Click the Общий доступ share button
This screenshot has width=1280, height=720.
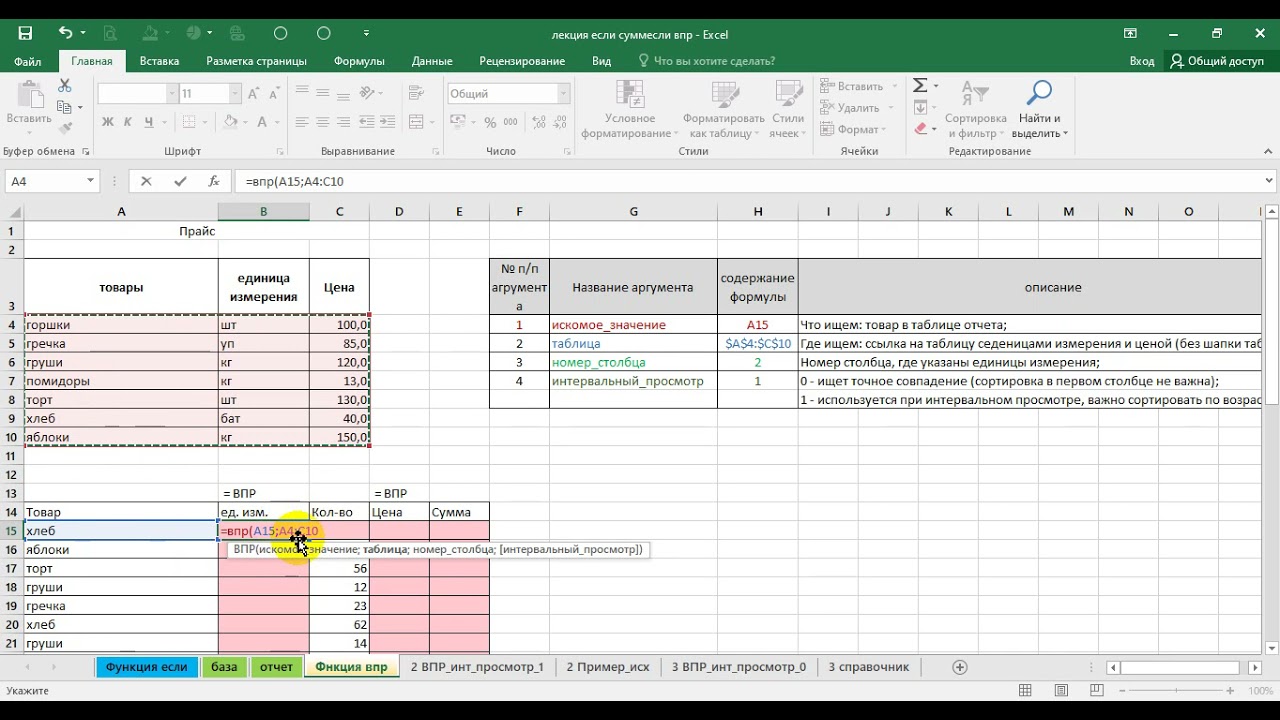click(x=1217, y=61)
